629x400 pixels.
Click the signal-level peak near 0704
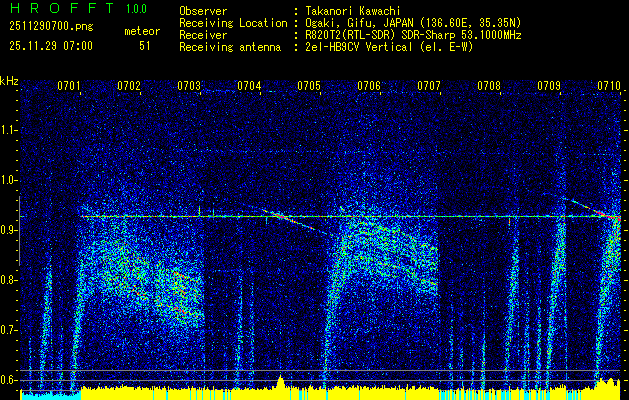point(280,381)
